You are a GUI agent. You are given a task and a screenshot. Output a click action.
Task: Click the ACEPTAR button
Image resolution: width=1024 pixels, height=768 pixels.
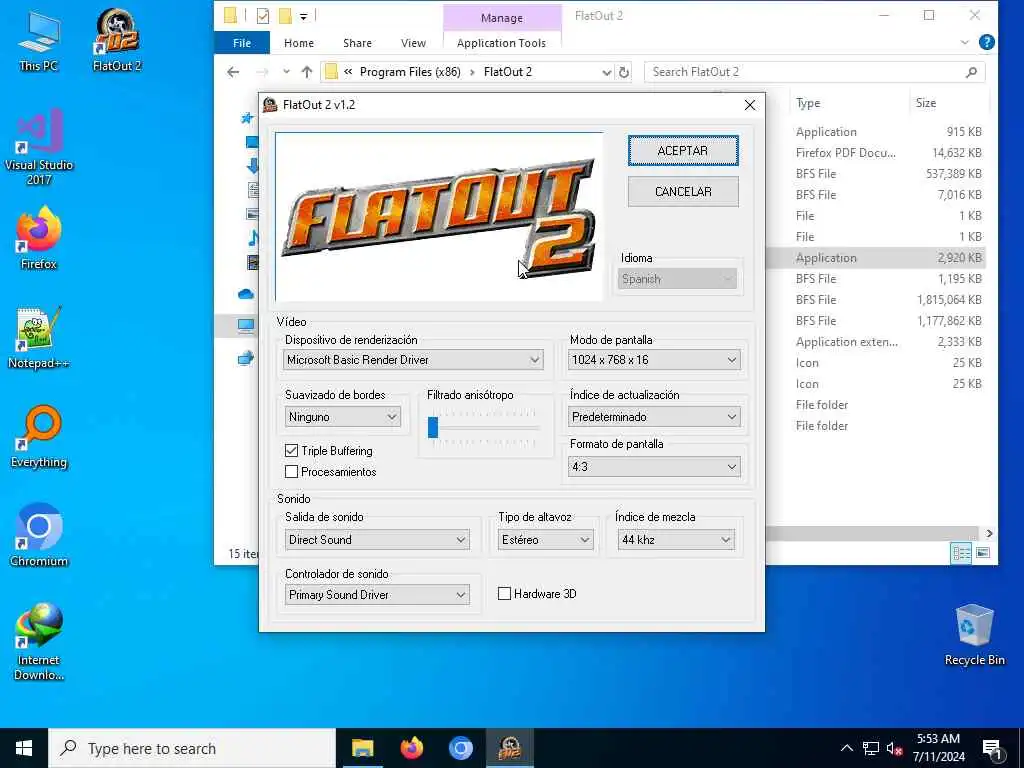(x=683, y=151)
